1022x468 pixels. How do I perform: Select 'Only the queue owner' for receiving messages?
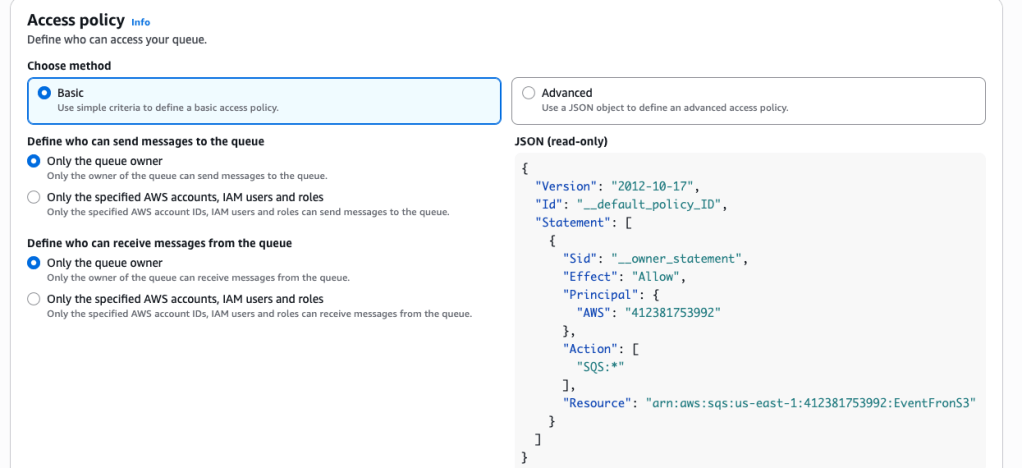[34, 263]
